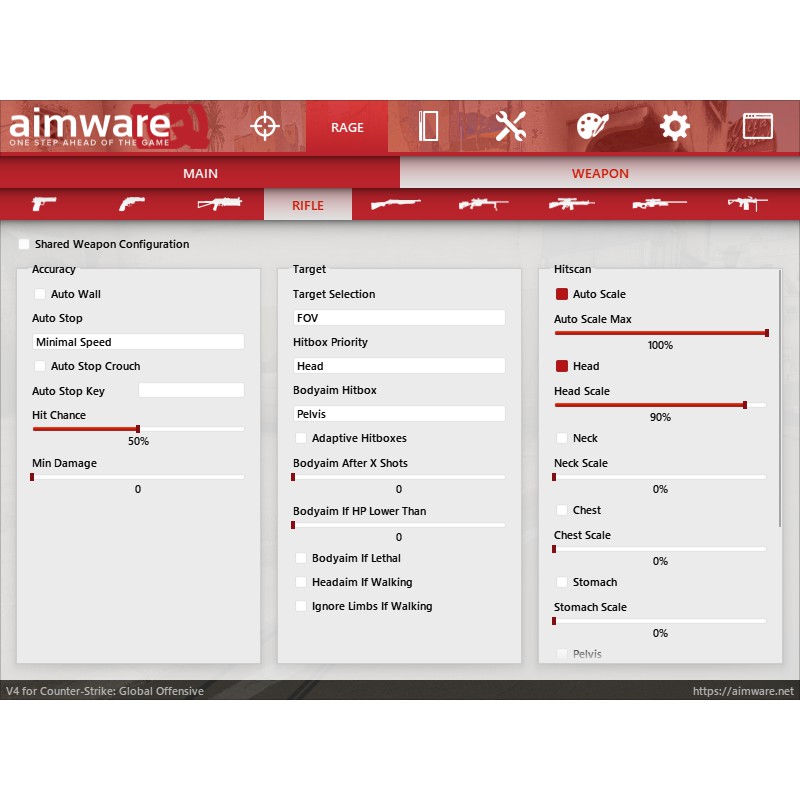Switch to the MAIN tab
This screenshot has width=800, height=800.
[200, 173]
